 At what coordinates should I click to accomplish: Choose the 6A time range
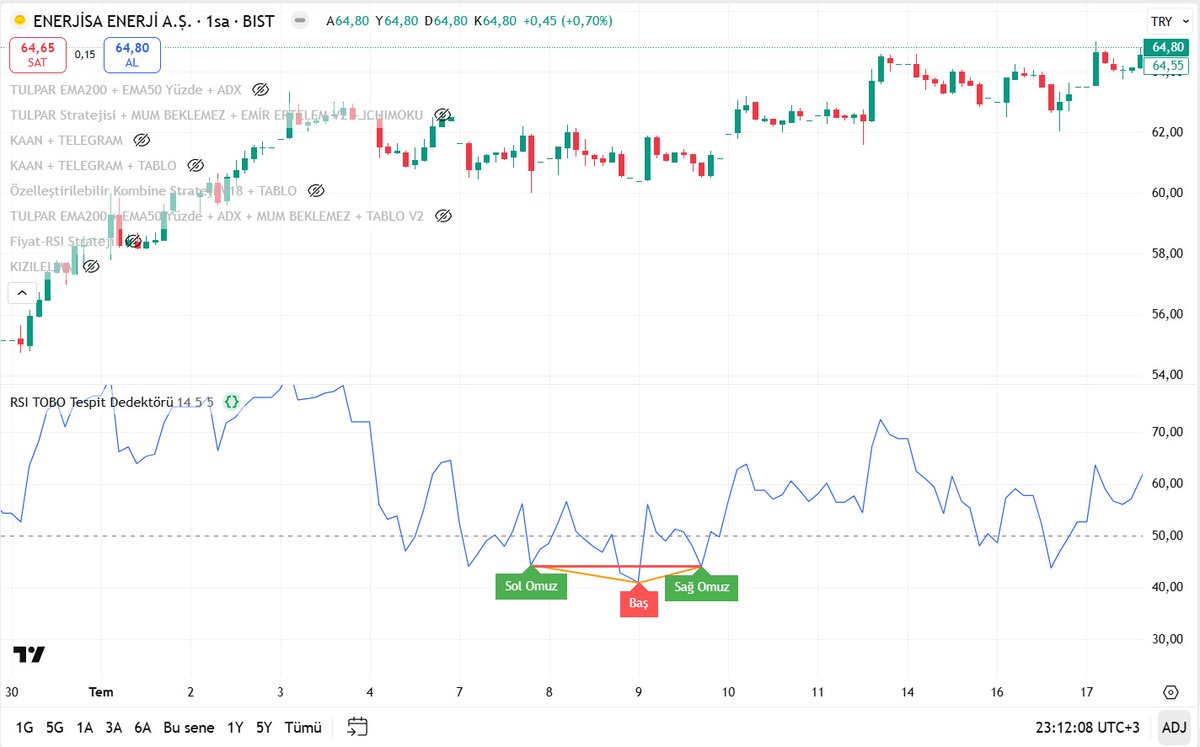click(x=143, y=727)
